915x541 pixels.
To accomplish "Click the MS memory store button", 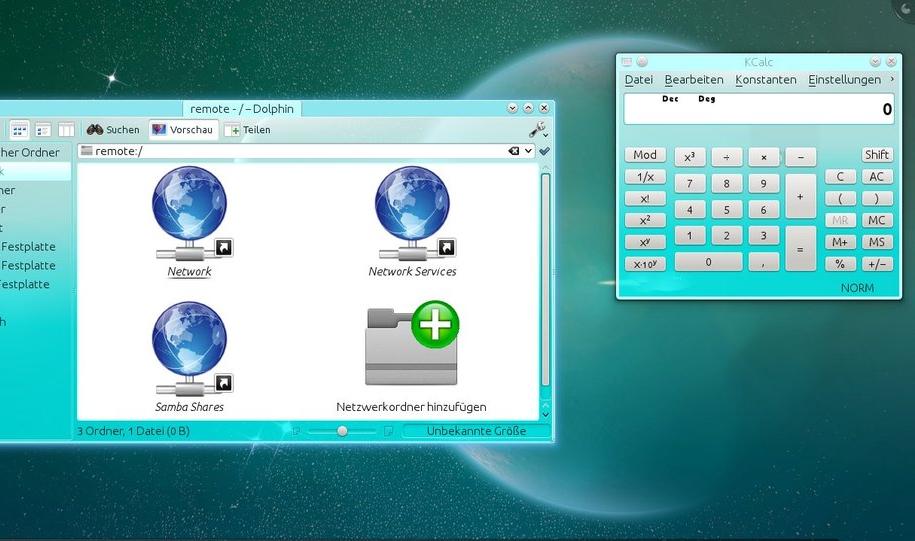I will click(x=876, y=242).
